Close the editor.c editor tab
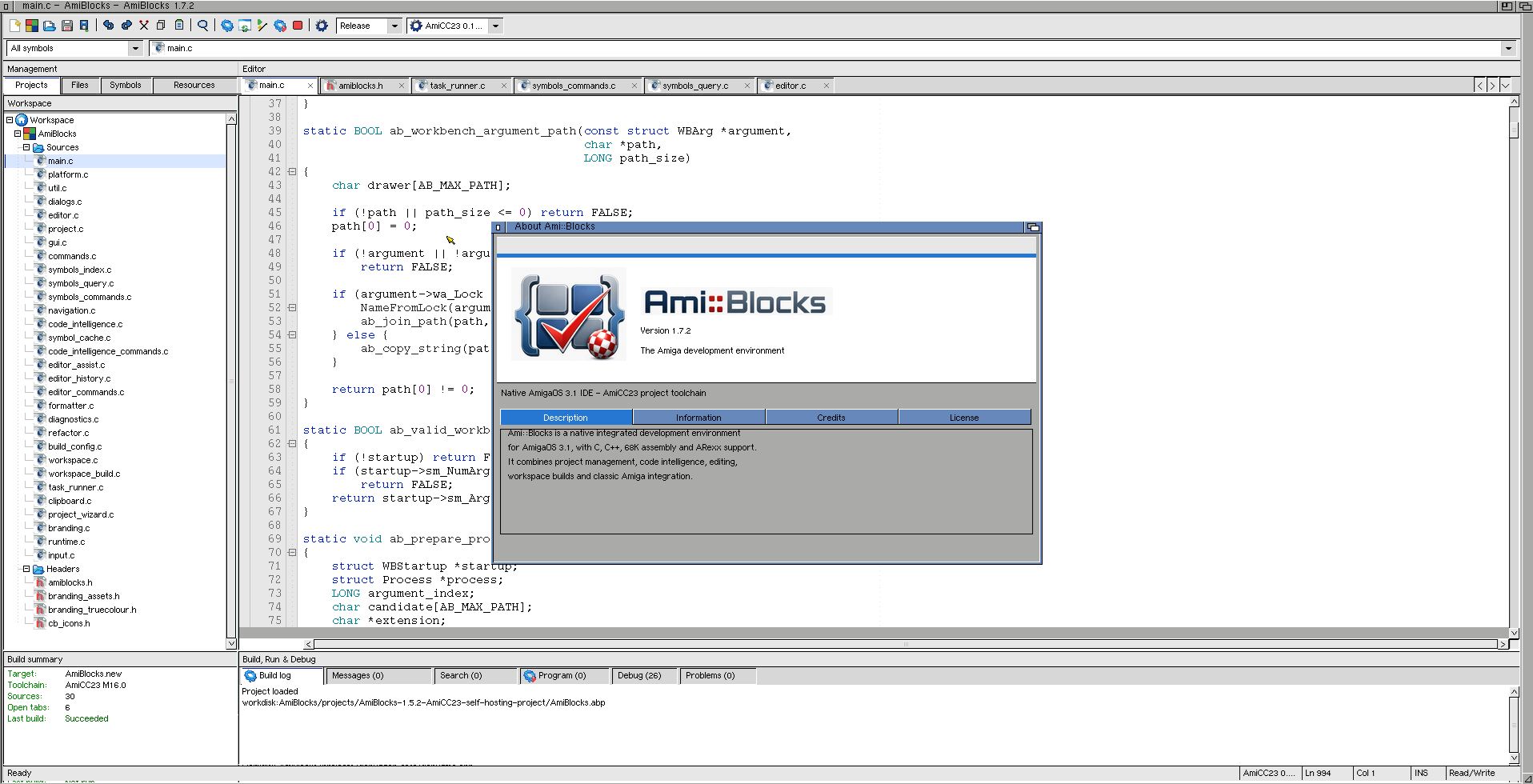 pyautogui.click(x=827, y=86)
